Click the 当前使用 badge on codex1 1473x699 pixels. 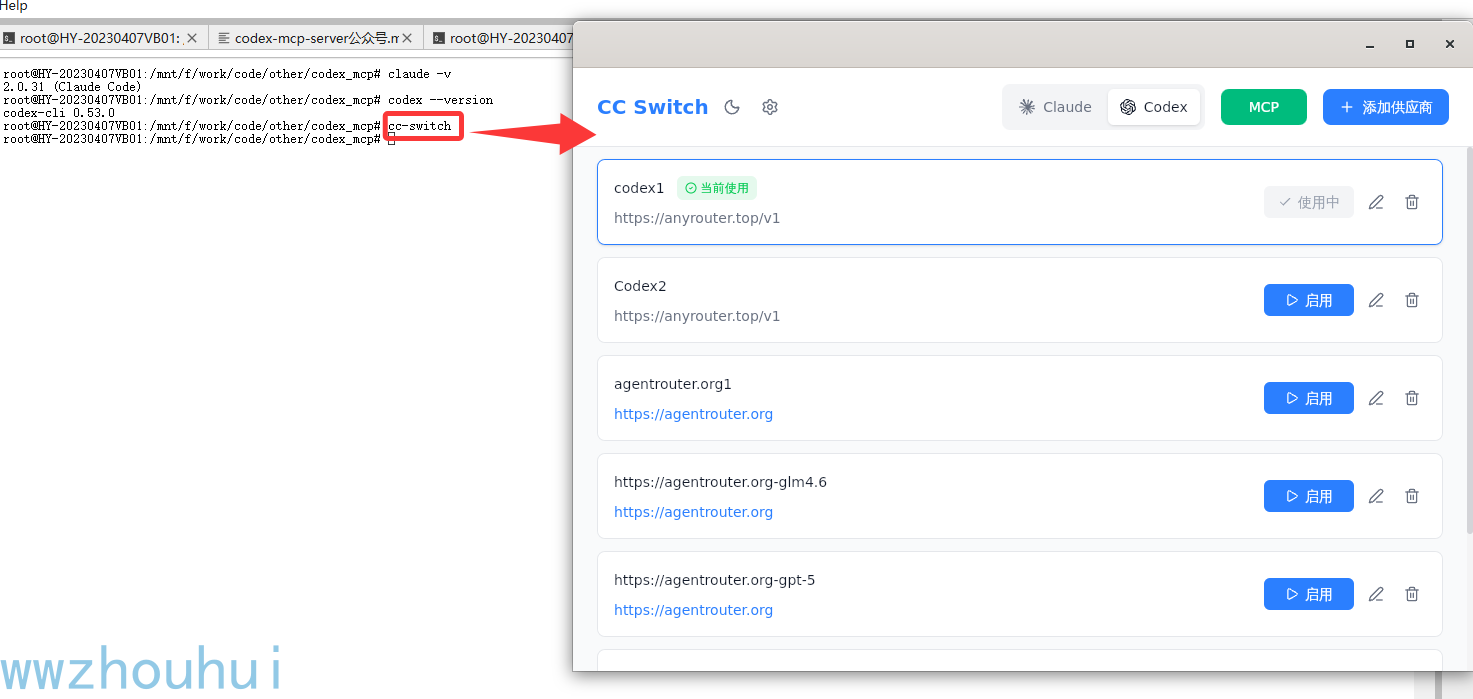[717, 188]
